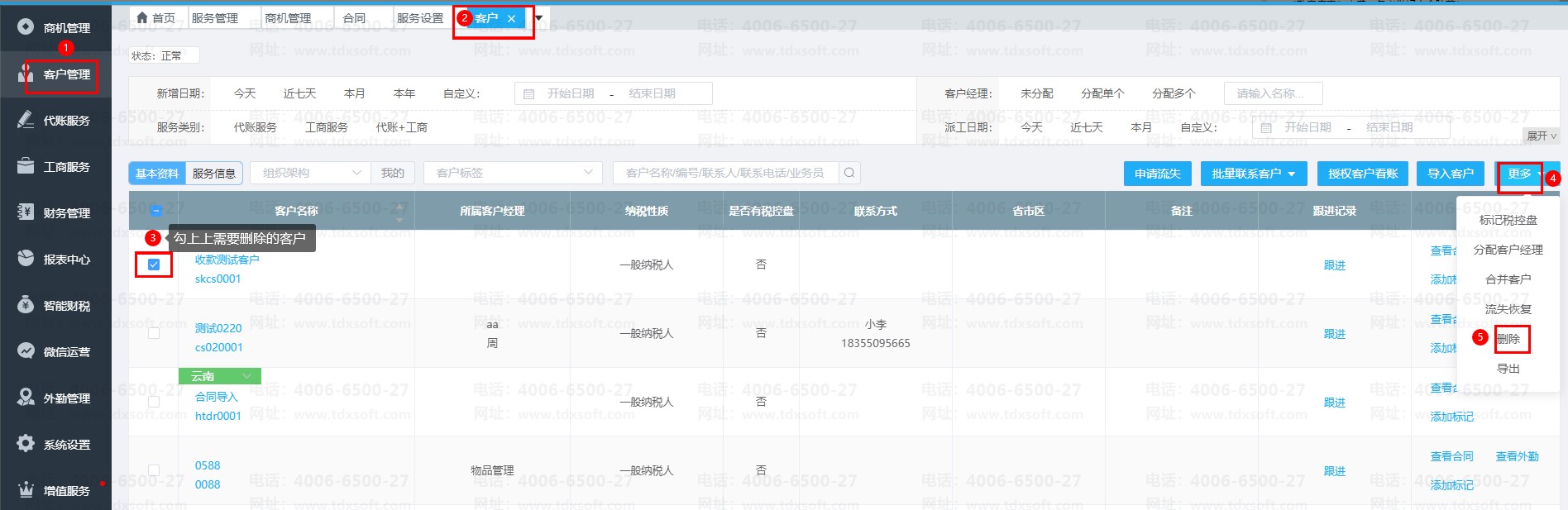
Task: Click the 增值服务 crown icon
Action: 26,490
